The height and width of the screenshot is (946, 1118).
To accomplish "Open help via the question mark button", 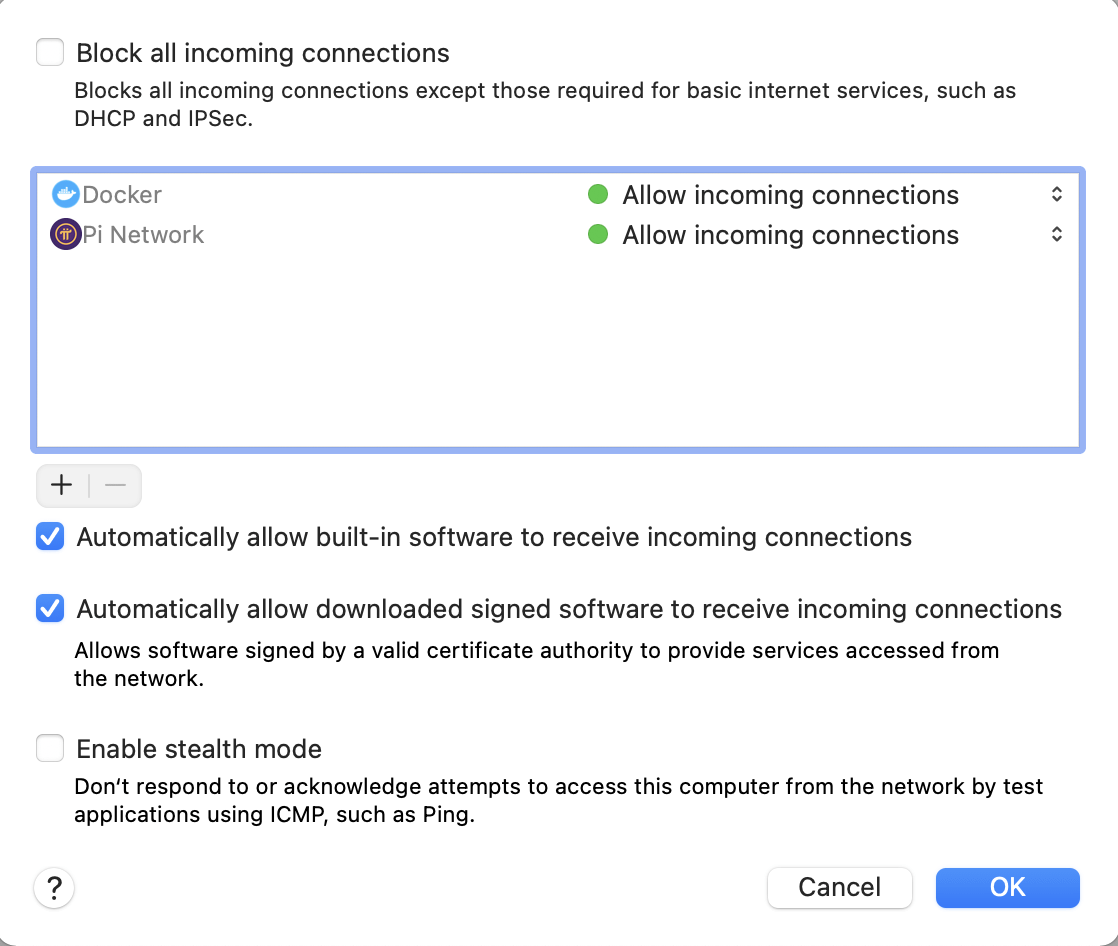I will [54, 888].
